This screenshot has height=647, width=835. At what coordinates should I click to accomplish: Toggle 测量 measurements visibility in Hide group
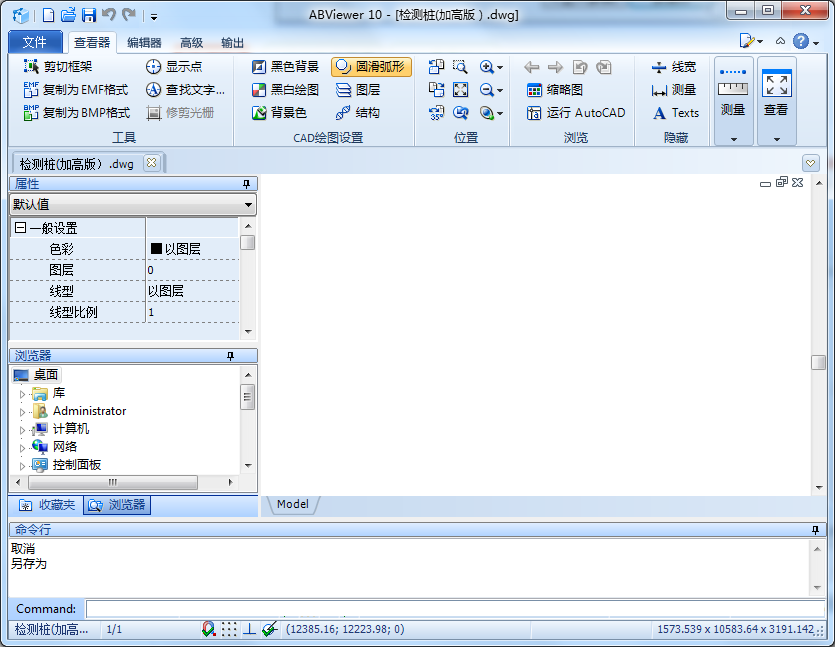tap(674, 89)
